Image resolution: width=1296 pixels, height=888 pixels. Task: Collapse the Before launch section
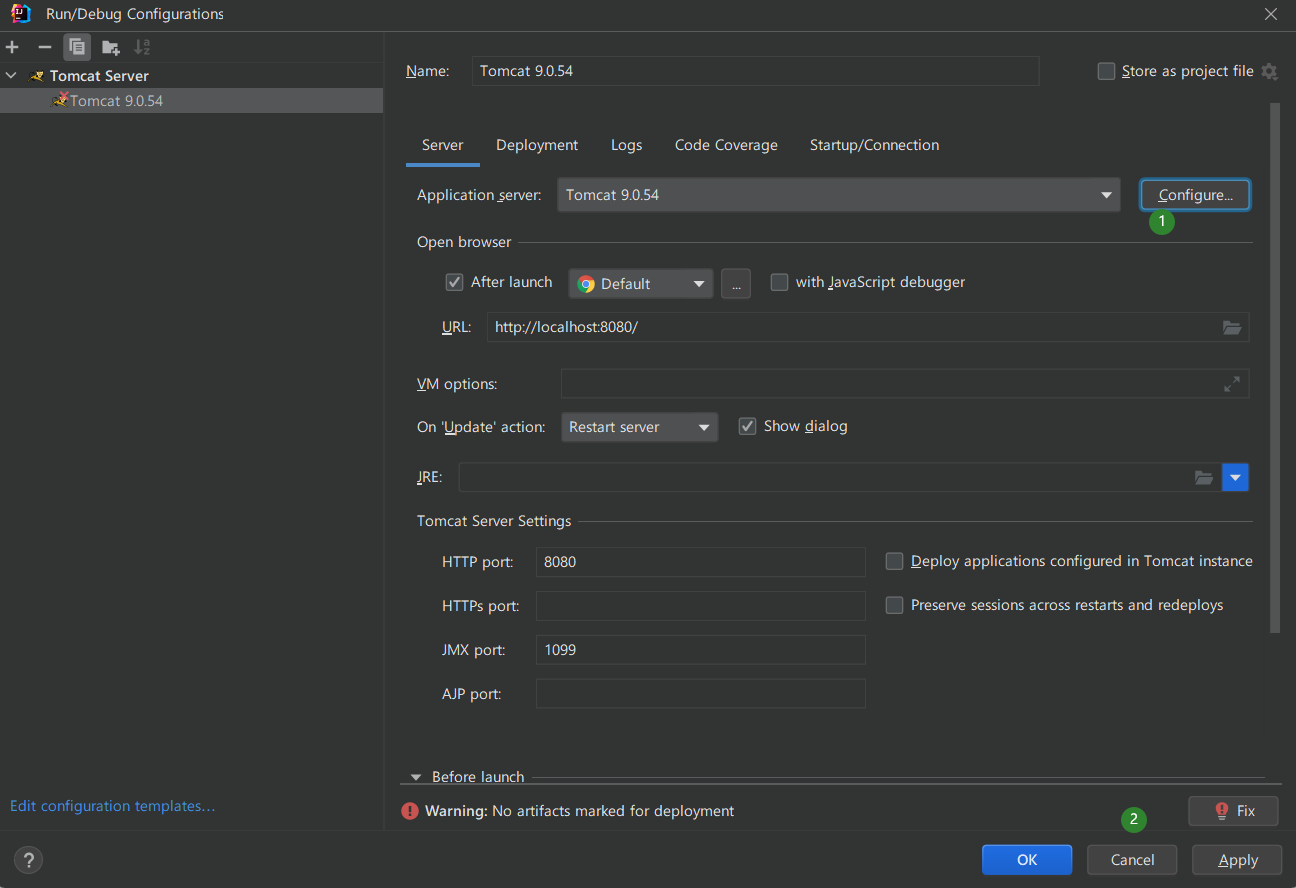point(417,778)
